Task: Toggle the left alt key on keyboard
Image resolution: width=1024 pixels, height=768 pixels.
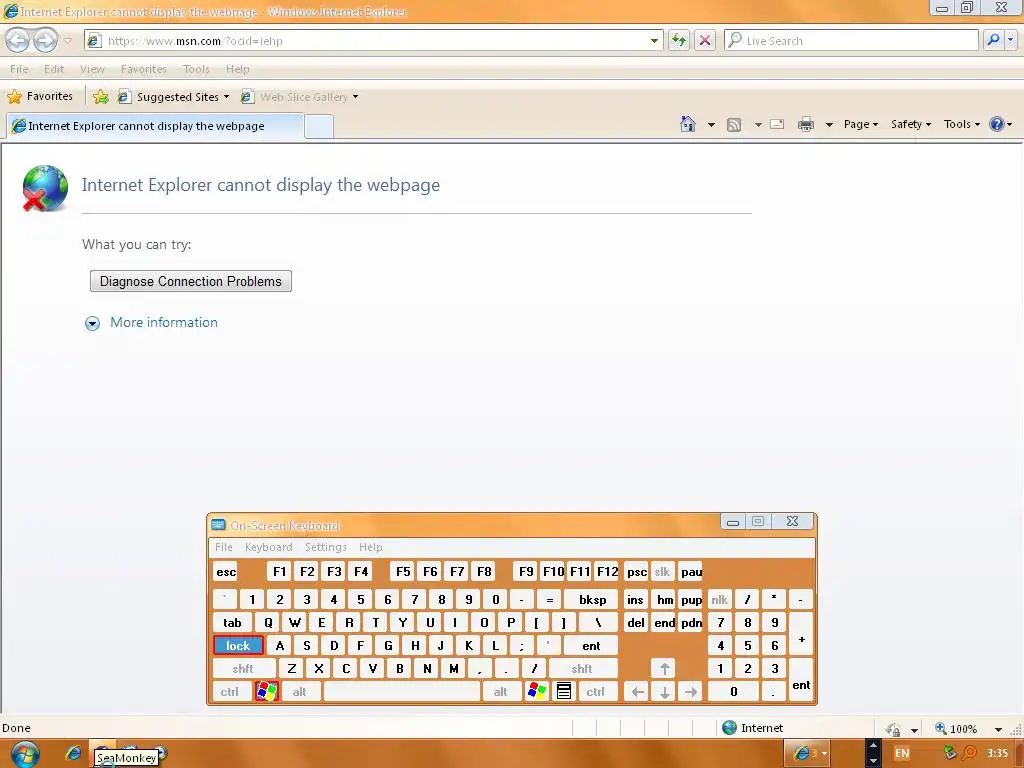Action: 300,692
